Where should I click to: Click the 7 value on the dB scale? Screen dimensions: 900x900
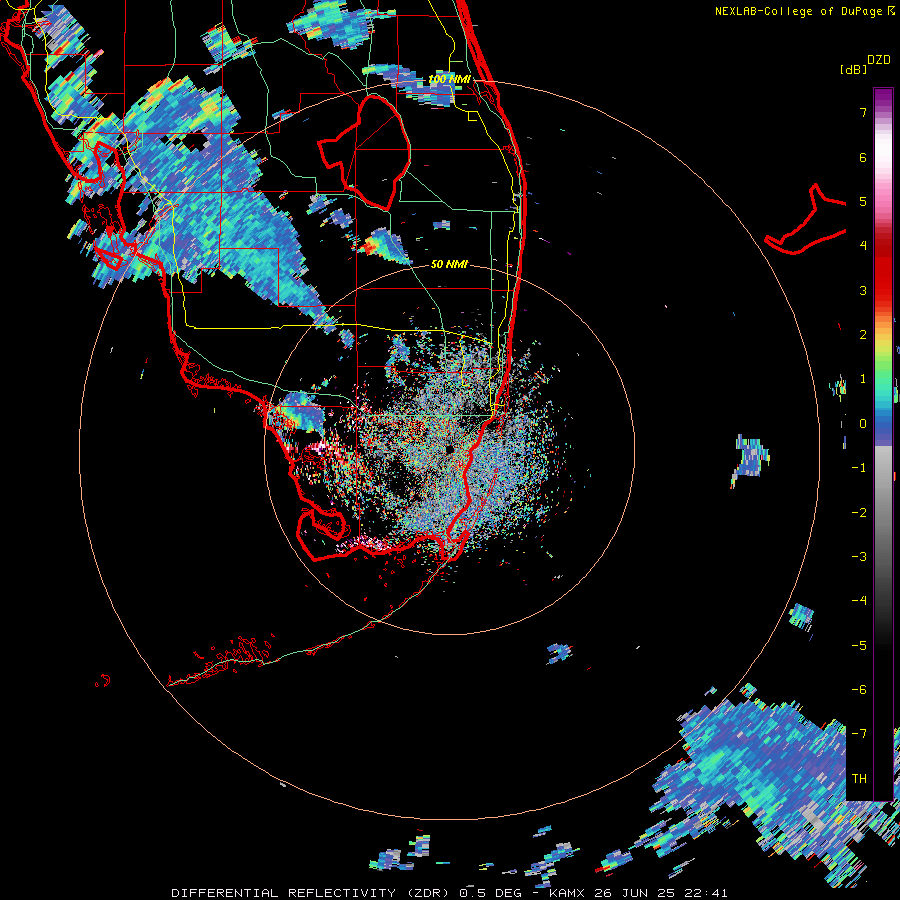863,112
